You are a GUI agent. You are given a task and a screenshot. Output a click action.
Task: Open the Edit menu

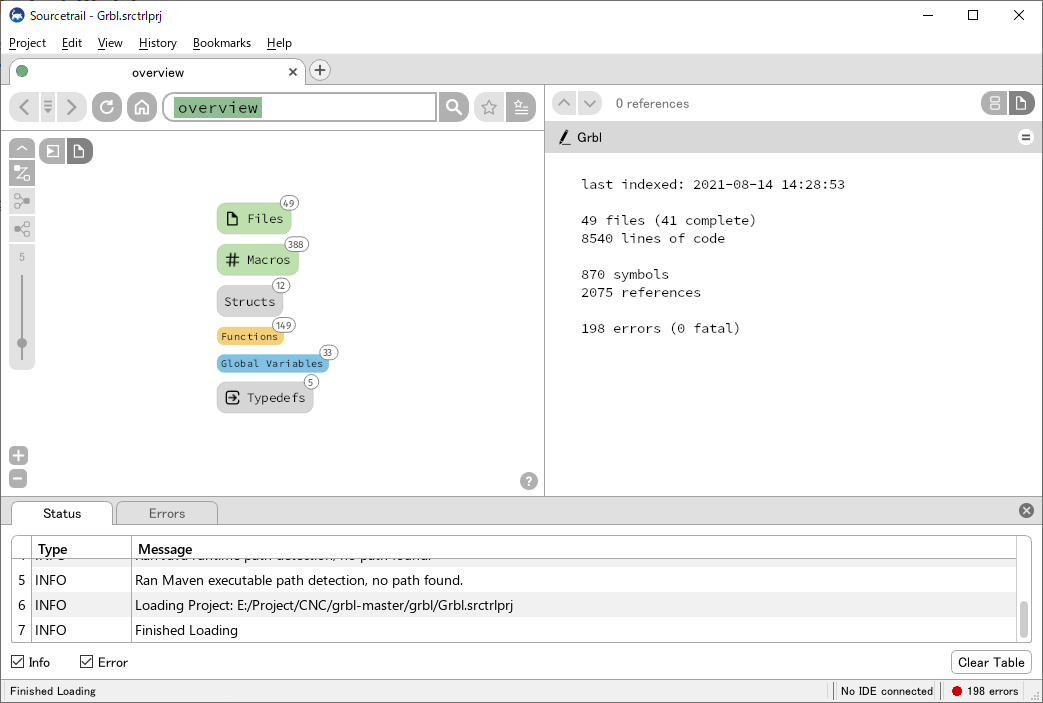[72, 43]
